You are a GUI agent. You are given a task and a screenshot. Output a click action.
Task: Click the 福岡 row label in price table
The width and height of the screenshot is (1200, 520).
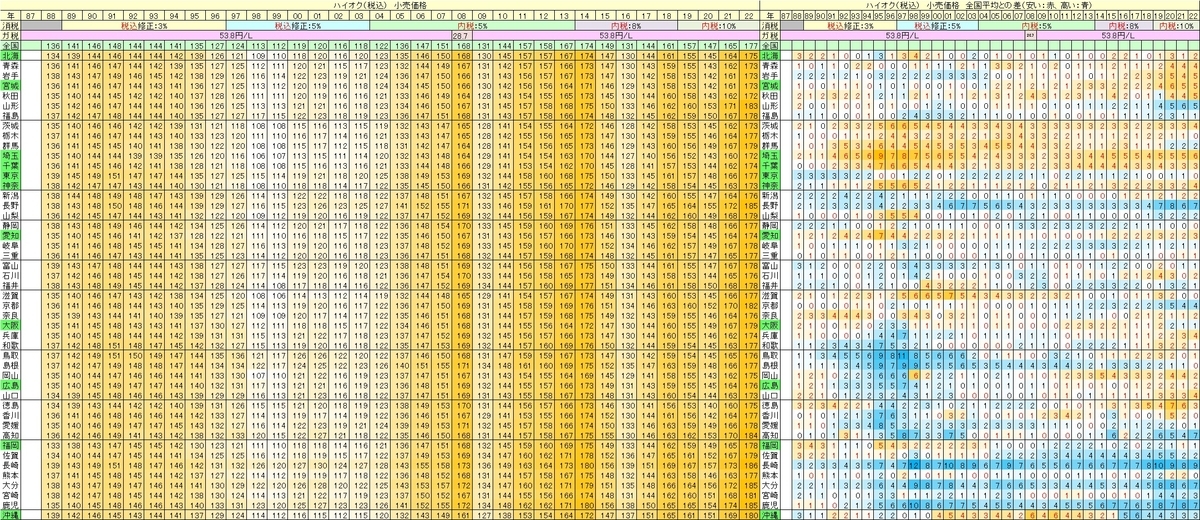click(x=12, y=447)
